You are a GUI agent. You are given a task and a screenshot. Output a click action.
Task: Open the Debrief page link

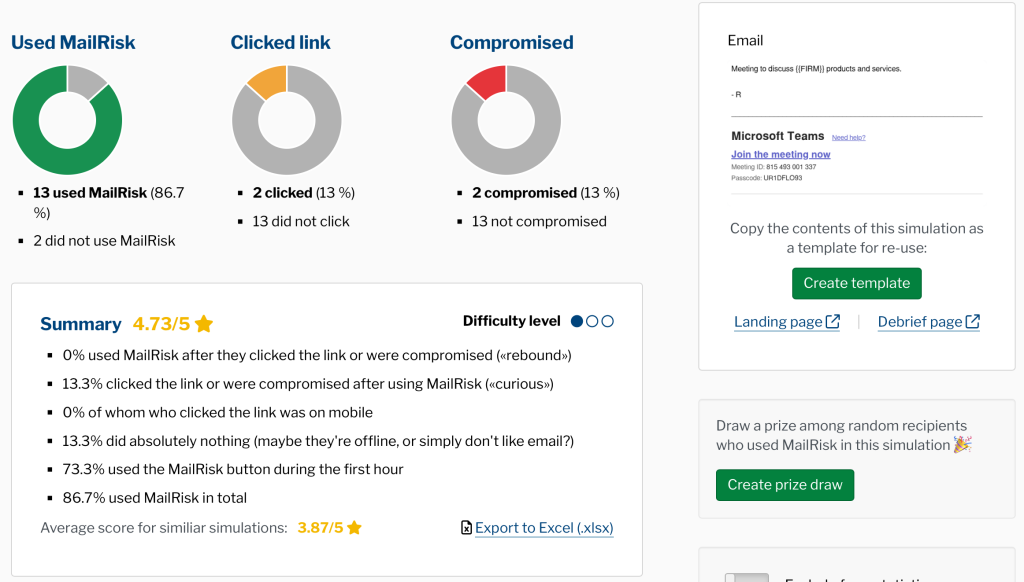tap(920, 322)
